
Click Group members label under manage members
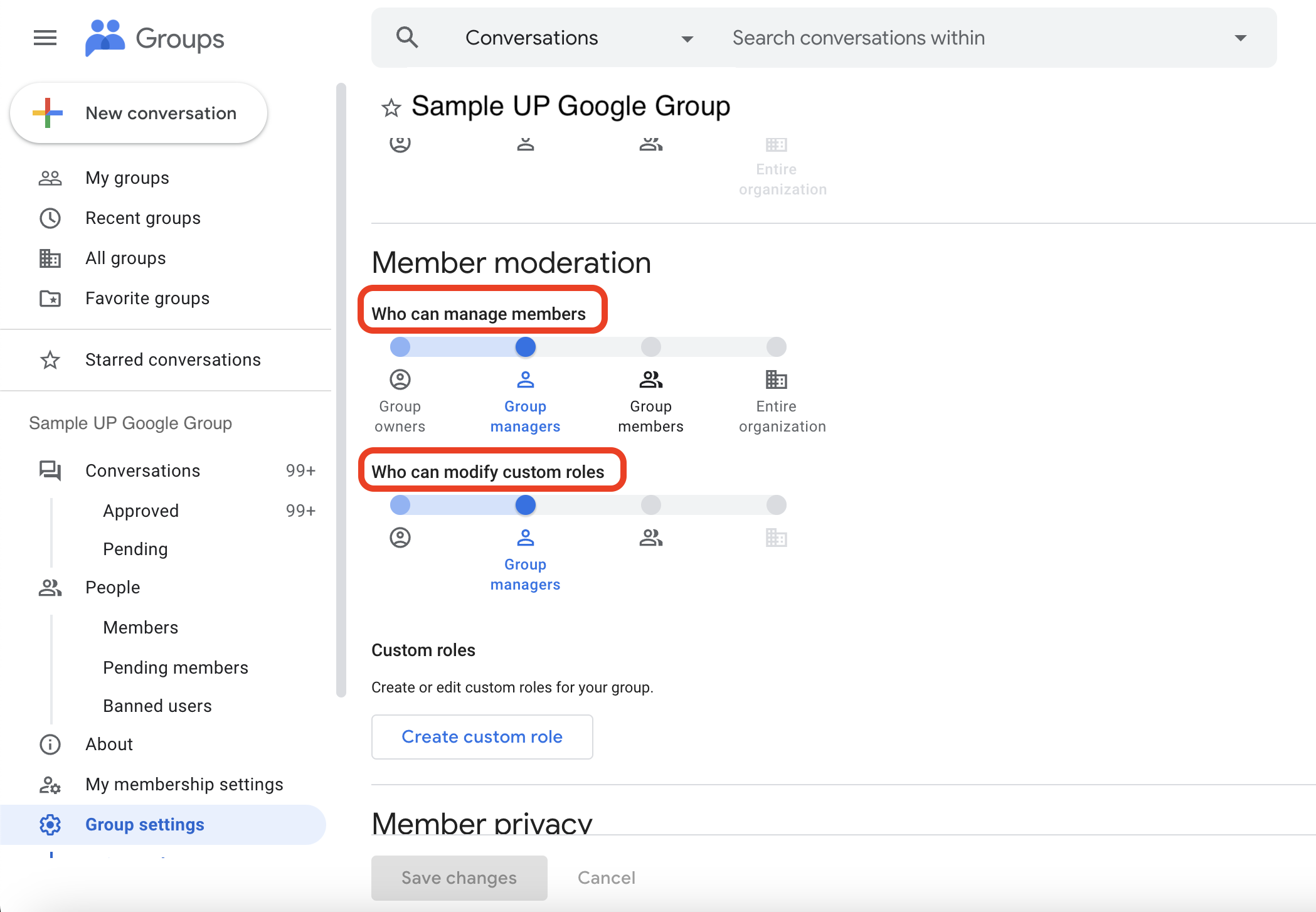tap(651, 416)
